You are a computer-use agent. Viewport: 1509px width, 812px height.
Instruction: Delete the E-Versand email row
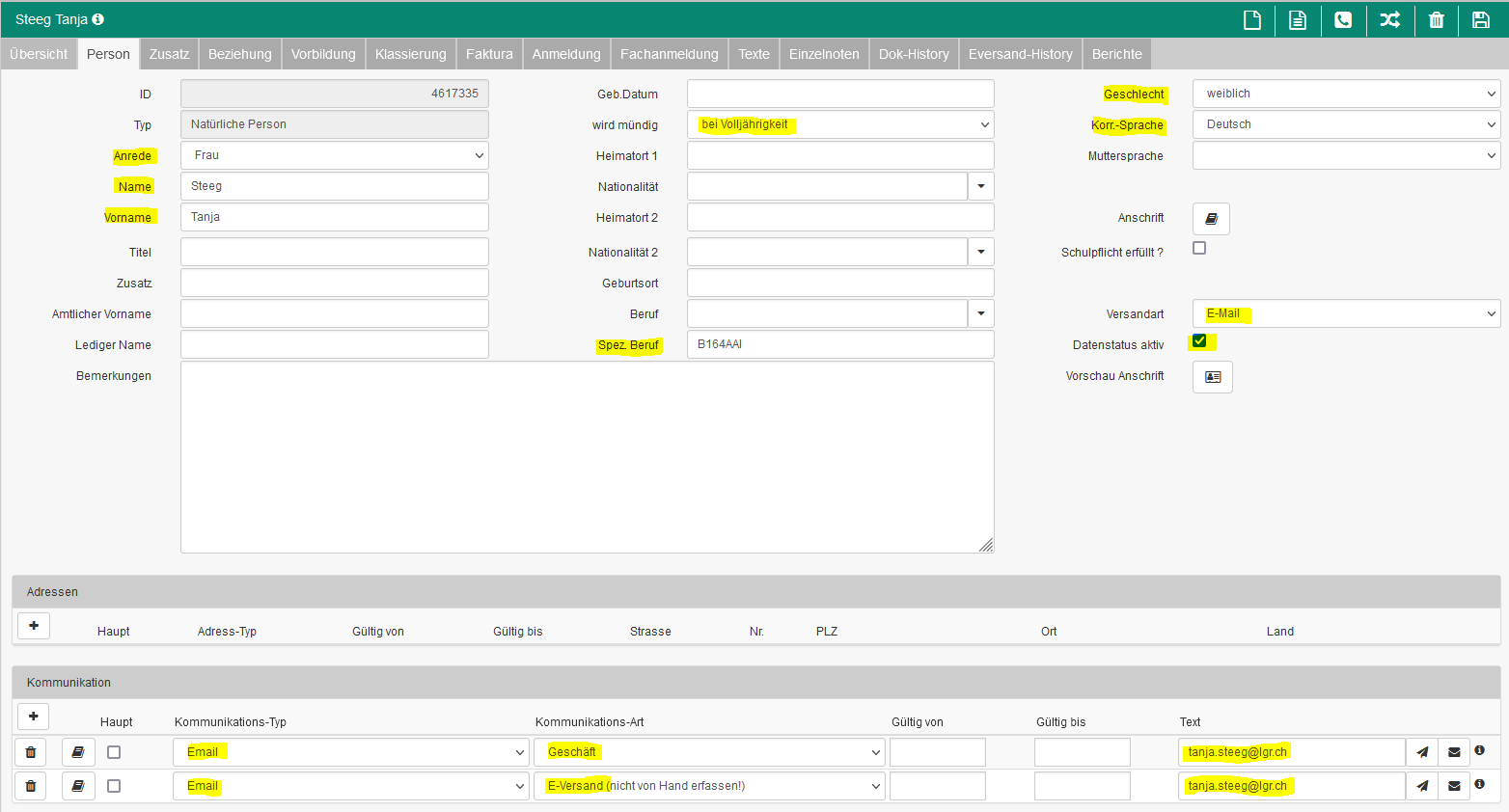(30, 786)
